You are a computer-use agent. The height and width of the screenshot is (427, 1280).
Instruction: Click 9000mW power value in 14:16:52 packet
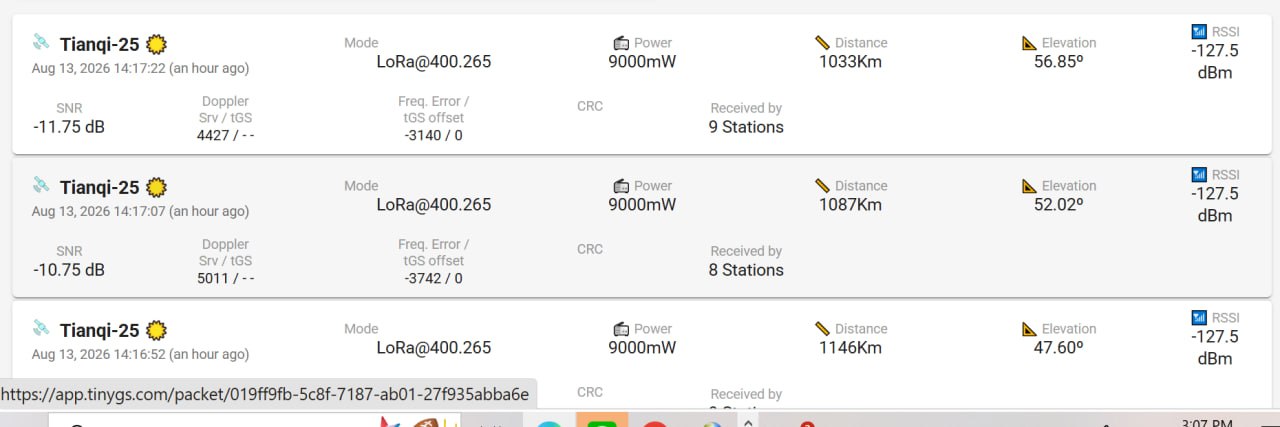(x=642, y=348)
